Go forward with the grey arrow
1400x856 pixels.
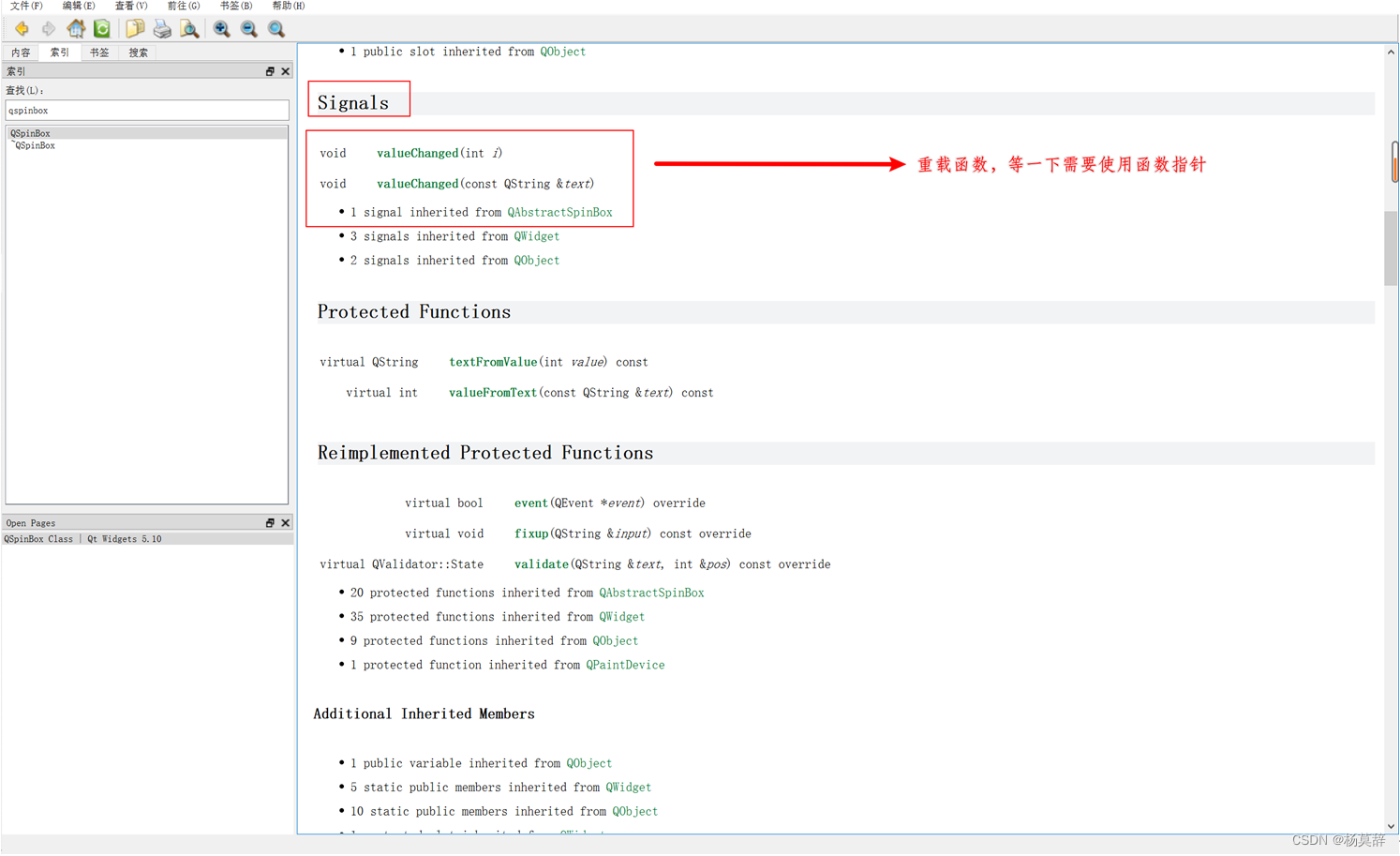pos(48,29)
